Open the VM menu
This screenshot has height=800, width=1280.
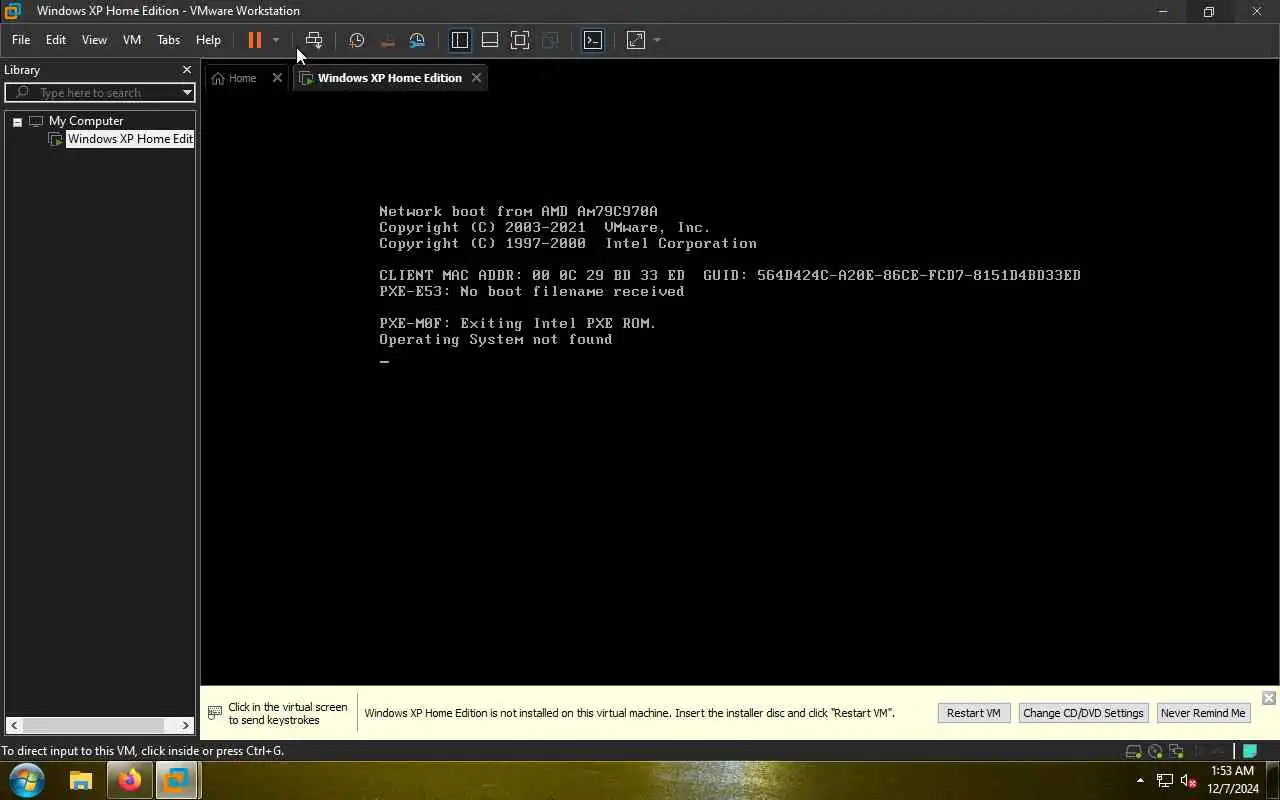(x=132, y=40)
